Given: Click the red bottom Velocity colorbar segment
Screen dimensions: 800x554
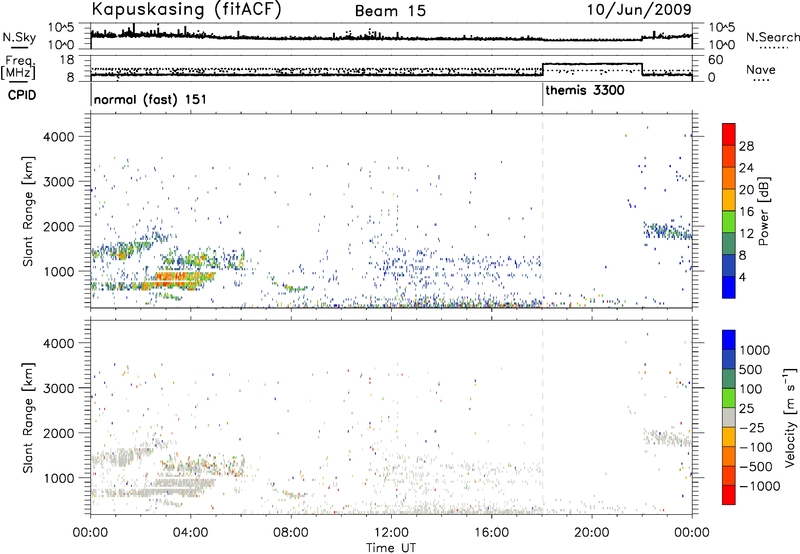Looking at the screenshot, I should (729, 495).
